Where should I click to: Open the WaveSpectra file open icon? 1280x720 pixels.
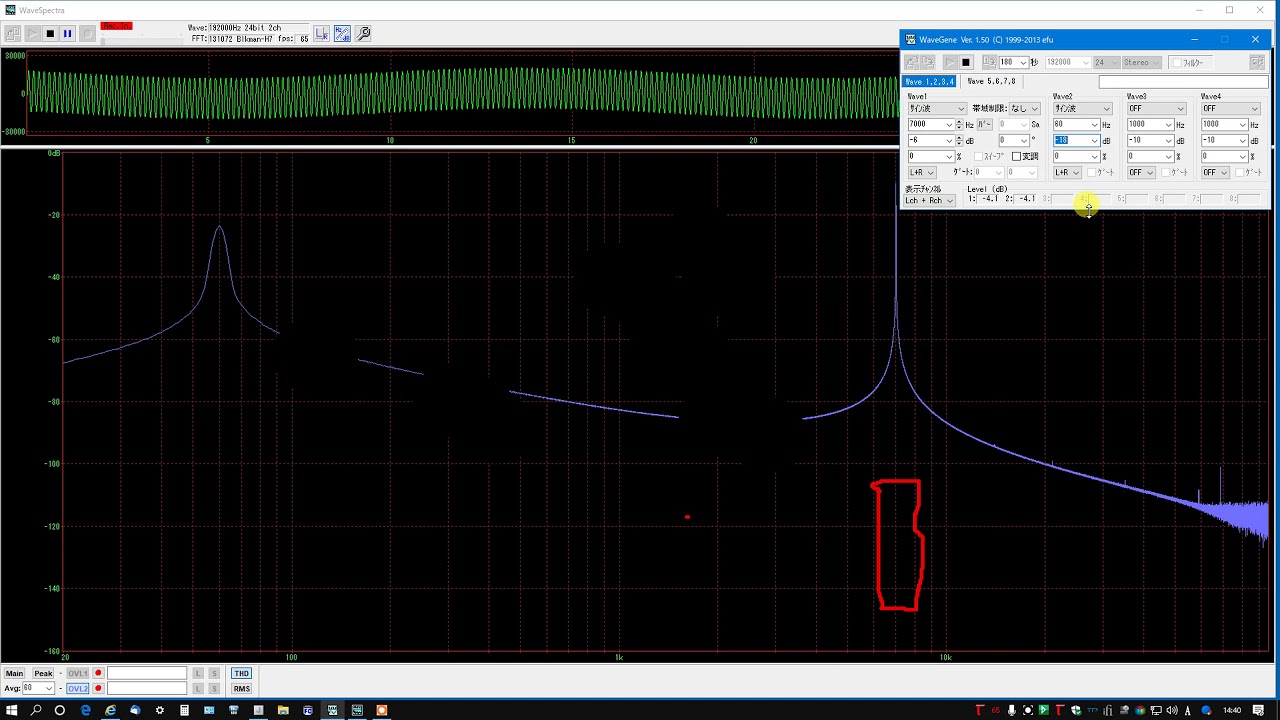[12, 33]
